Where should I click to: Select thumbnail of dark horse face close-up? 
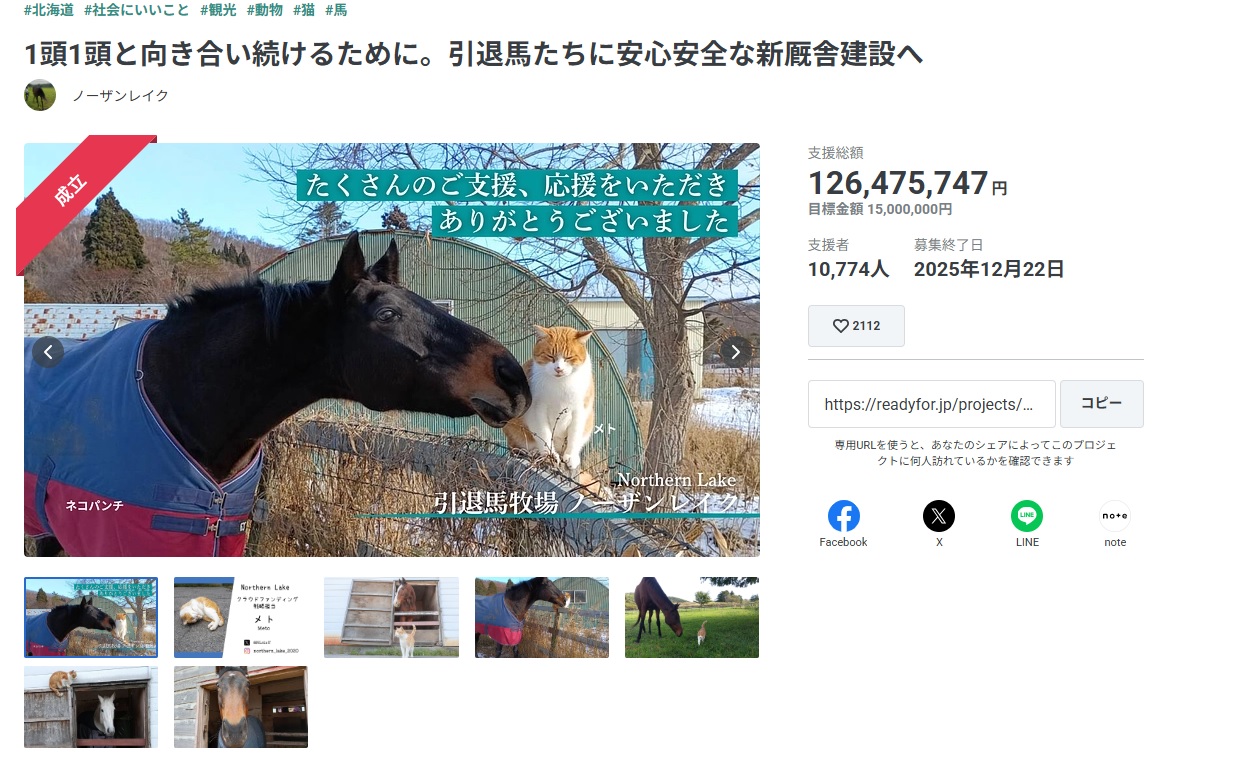click(x=241, y=707)
